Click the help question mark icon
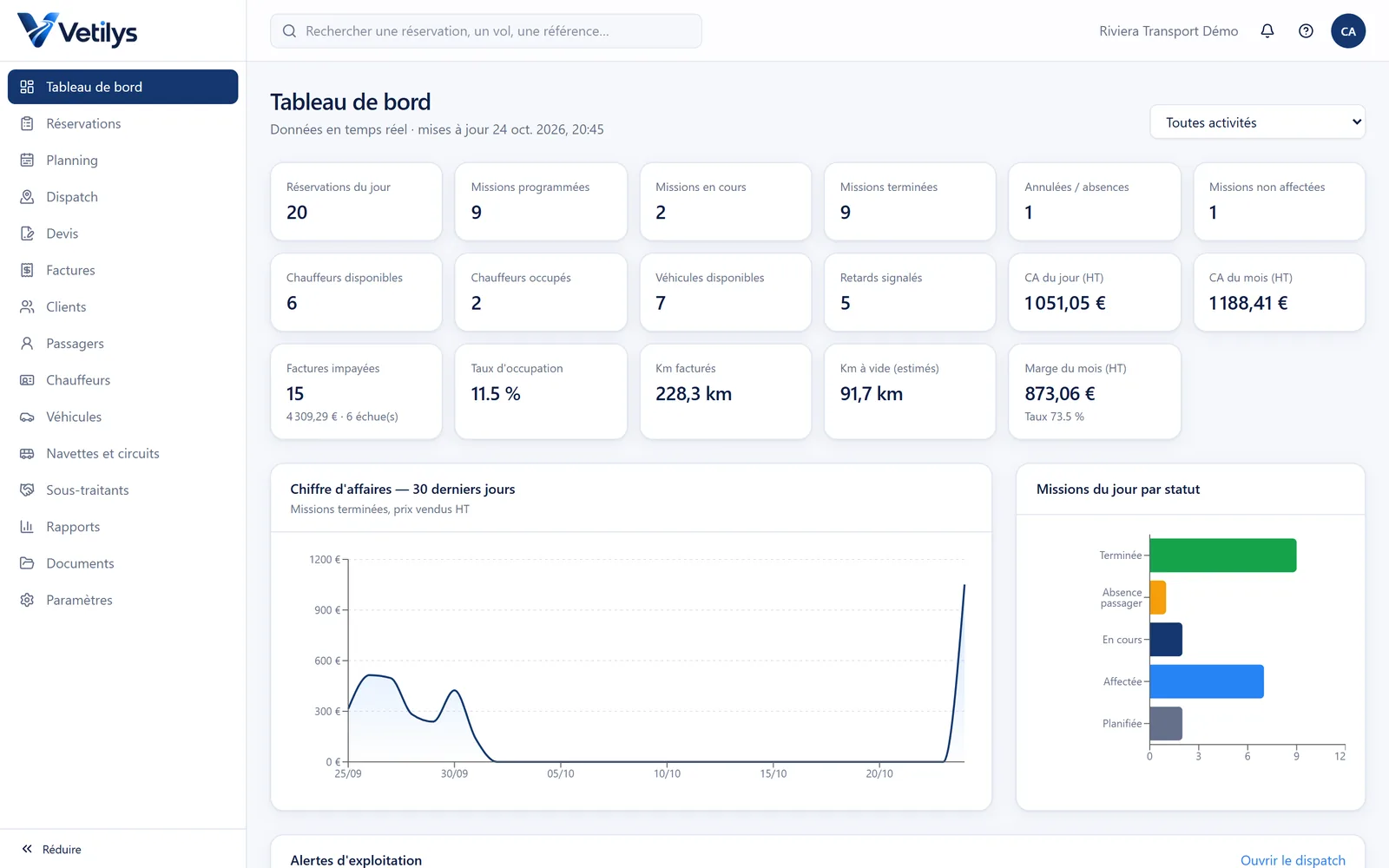The image size is (1389, 868). [x=1306, y=31]
